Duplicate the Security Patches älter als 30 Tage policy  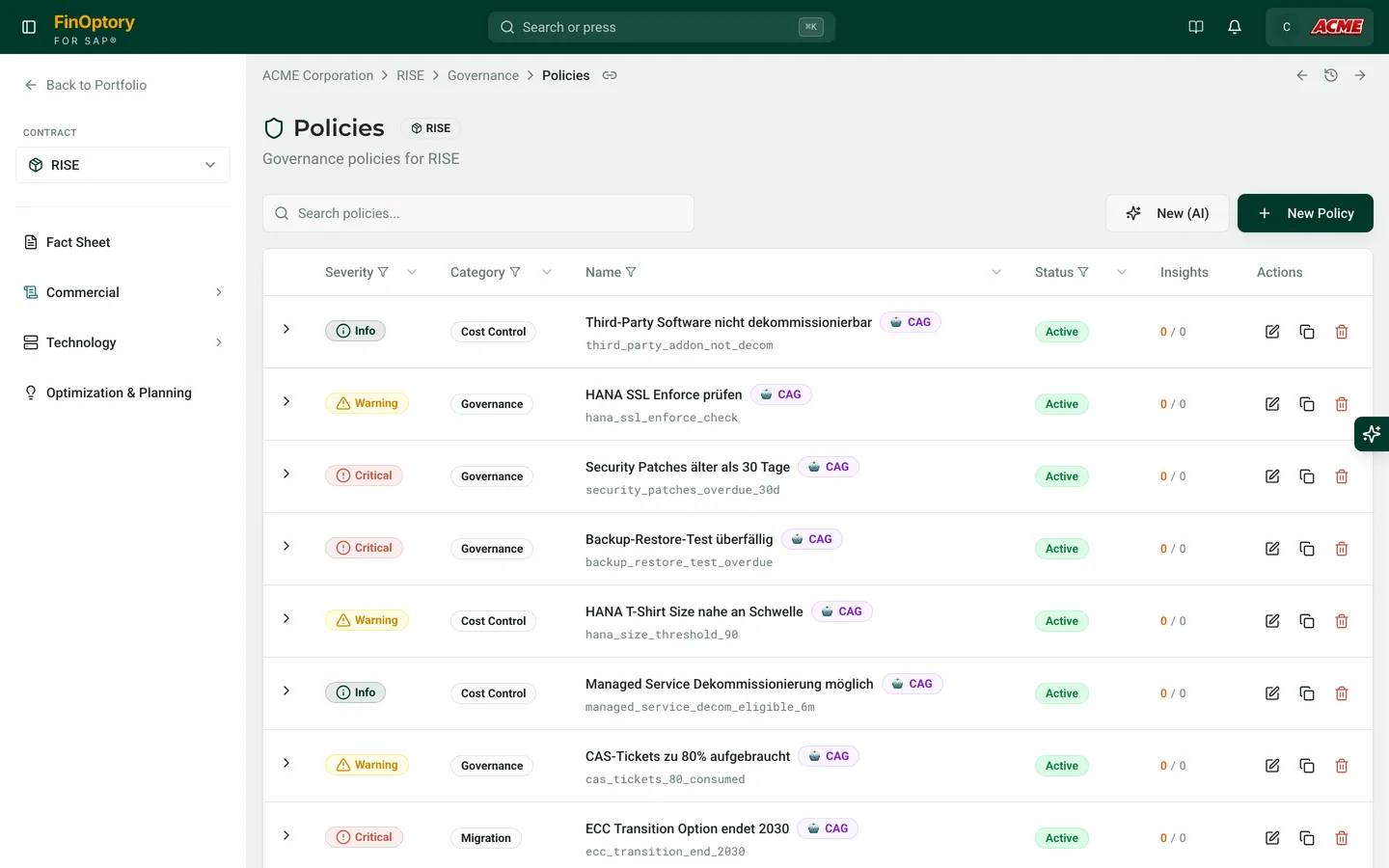(1307, 475)
